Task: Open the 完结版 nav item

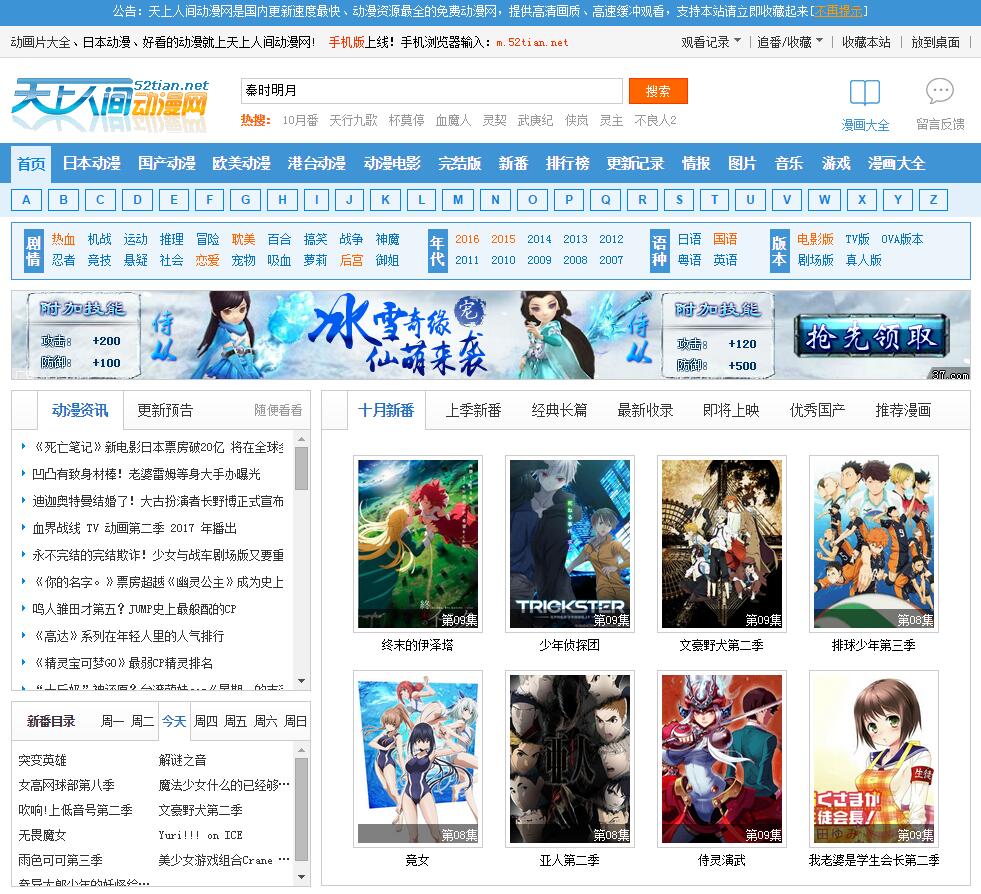Action: point(460,163)
